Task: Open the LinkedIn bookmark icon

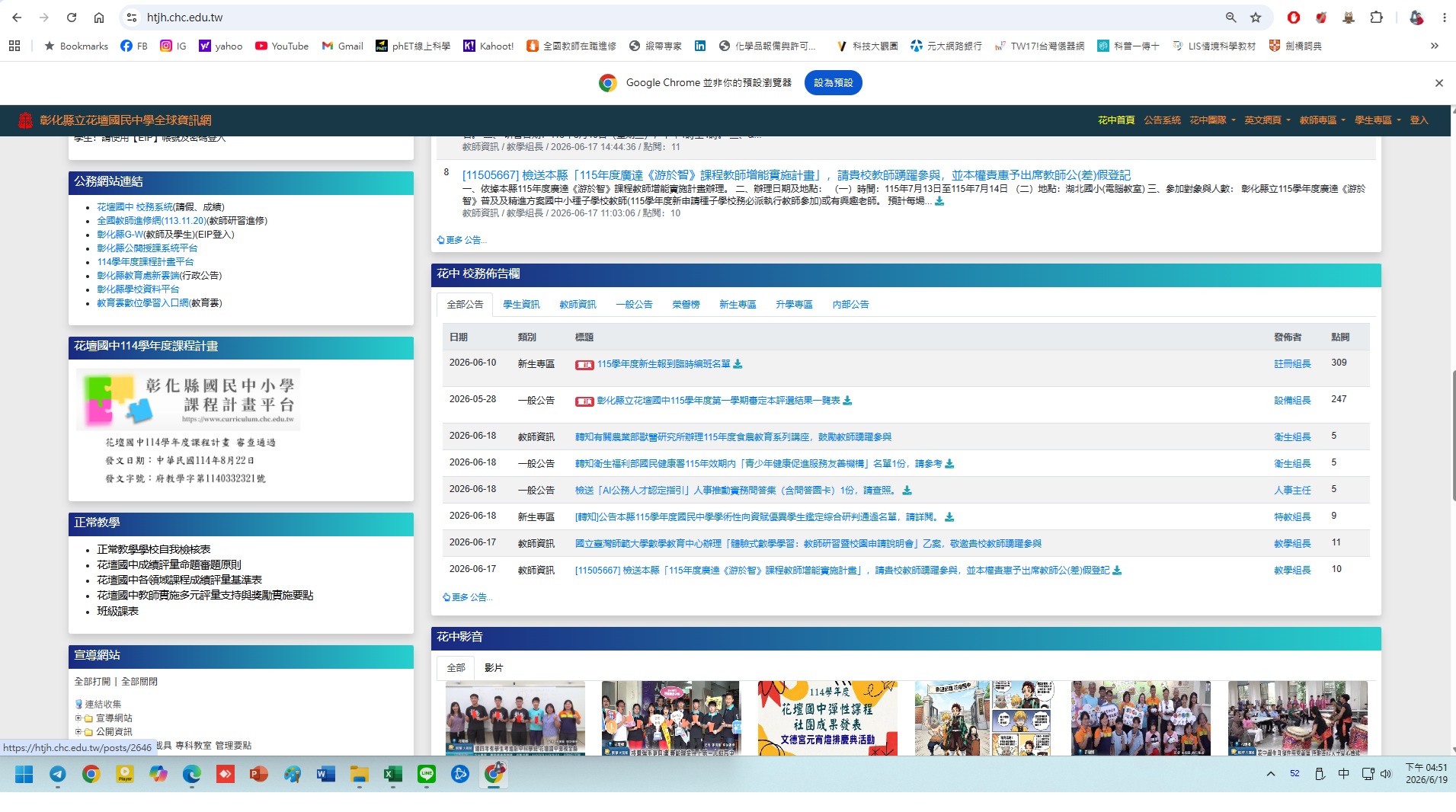Action: coord(700,46)
